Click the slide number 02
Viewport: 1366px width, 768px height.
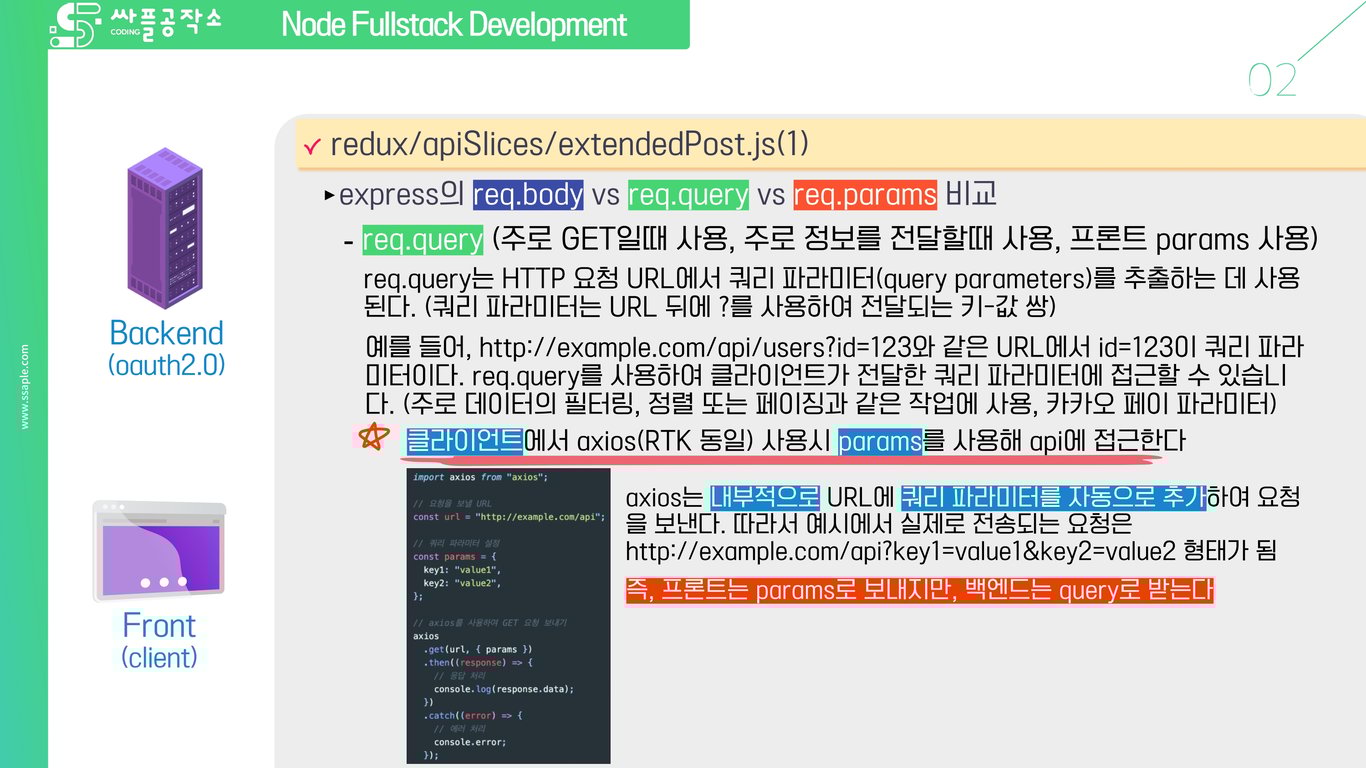(1272, 80)
